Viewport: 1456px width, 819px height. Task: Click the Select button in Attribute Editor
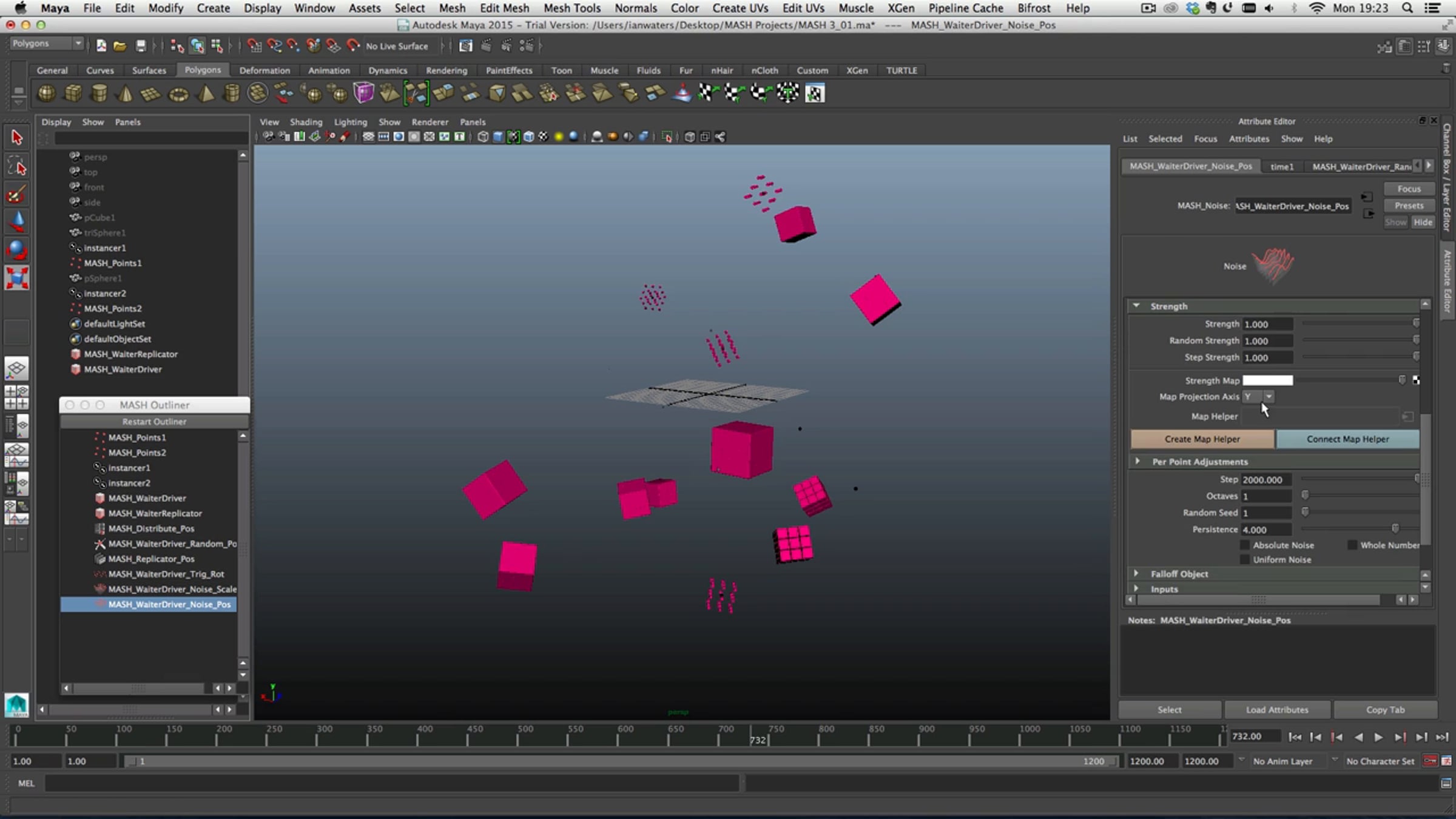click(x=1169, y=709)
